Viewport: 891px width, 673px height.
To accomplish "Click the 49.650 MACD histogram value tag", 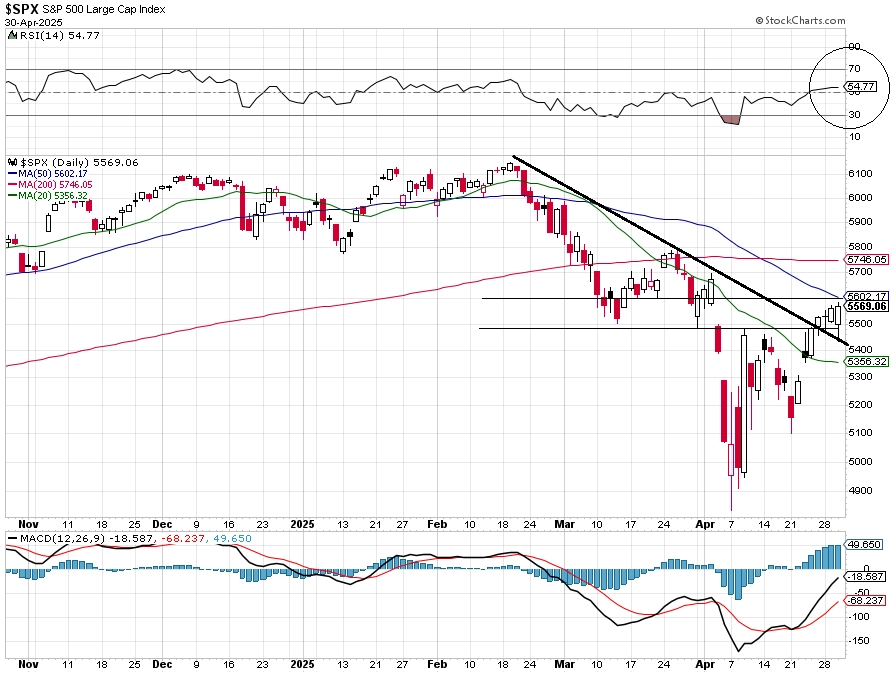I will [863, 545].
